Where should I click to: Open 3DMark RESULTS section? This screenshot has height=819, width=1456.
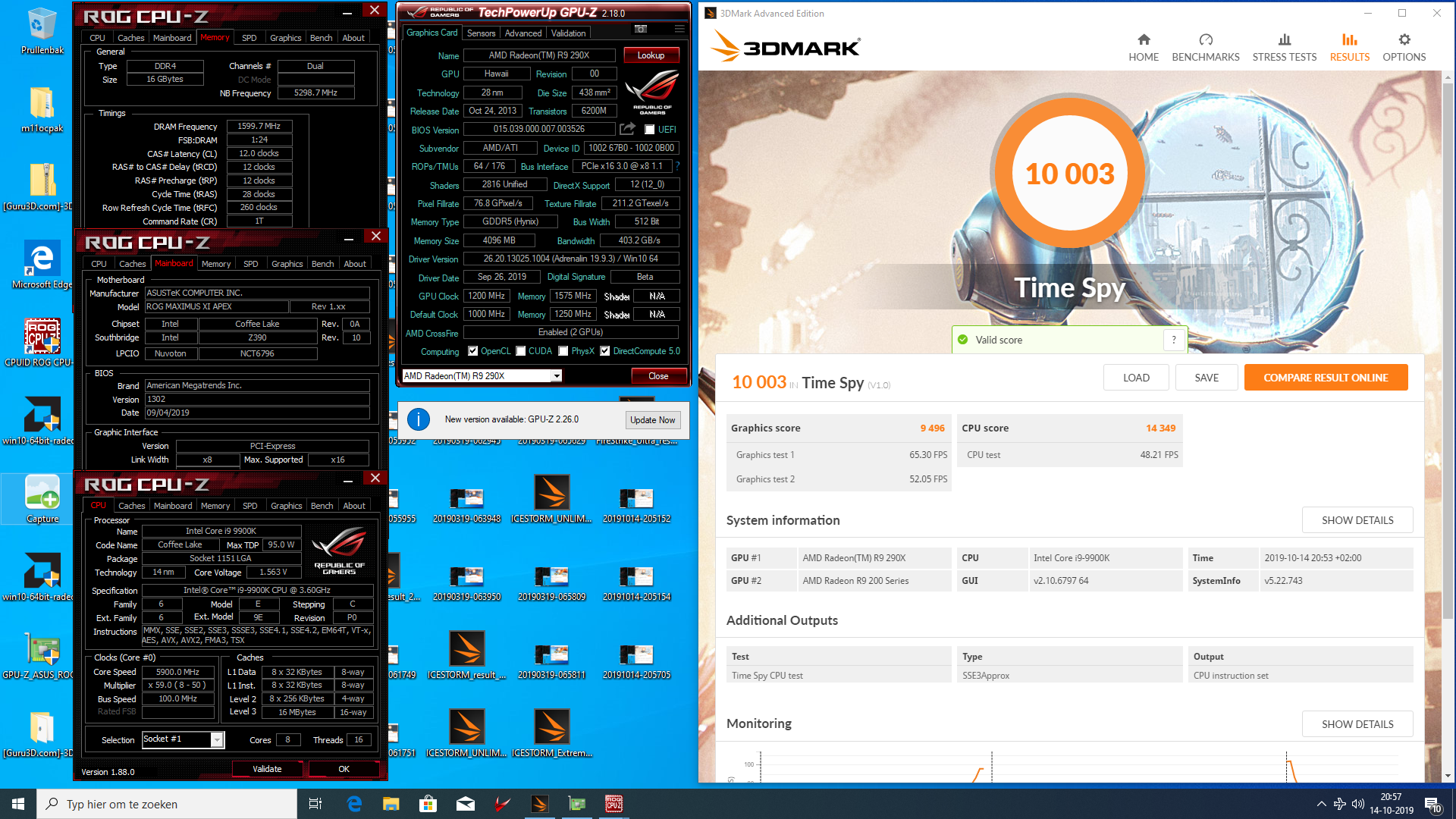pyautogui.click(x=1350, y=47)
